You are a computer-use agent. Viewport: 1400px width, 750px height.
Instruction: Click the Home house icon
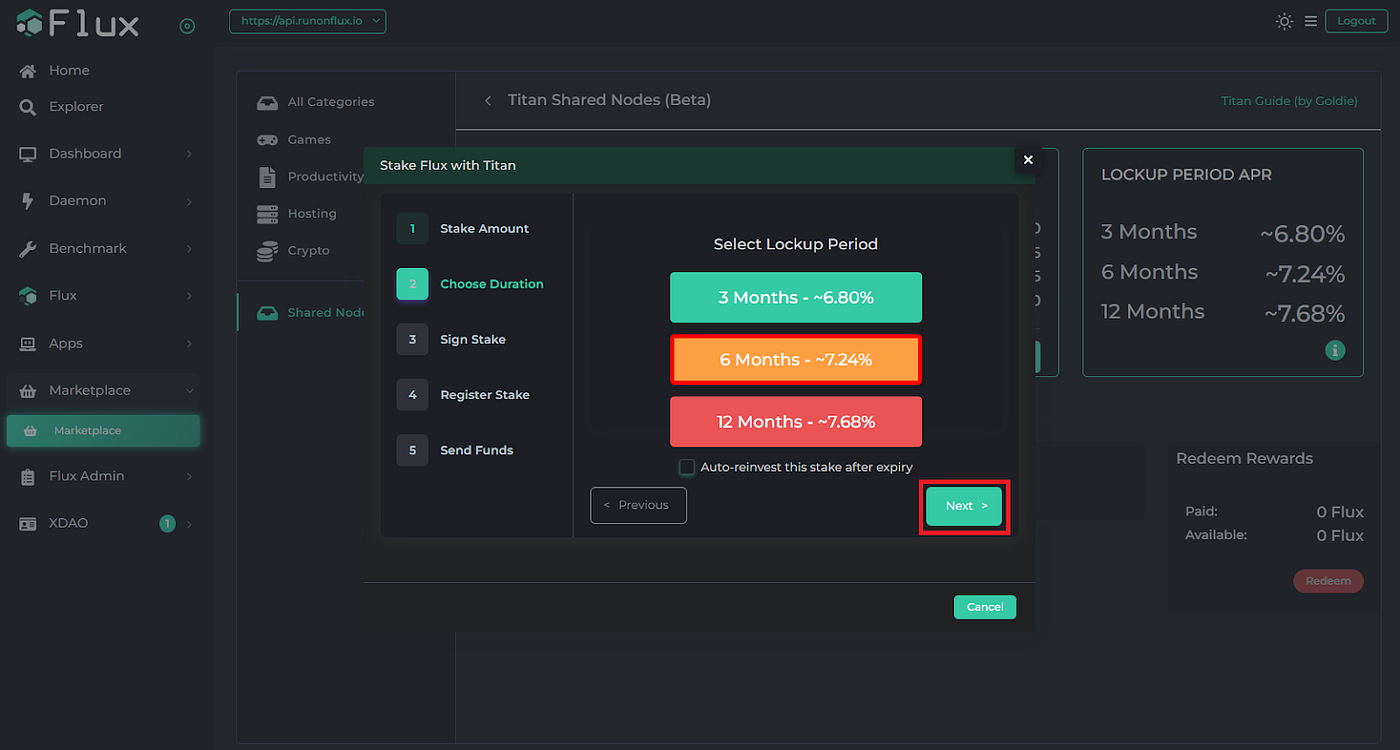coord(28,71)
